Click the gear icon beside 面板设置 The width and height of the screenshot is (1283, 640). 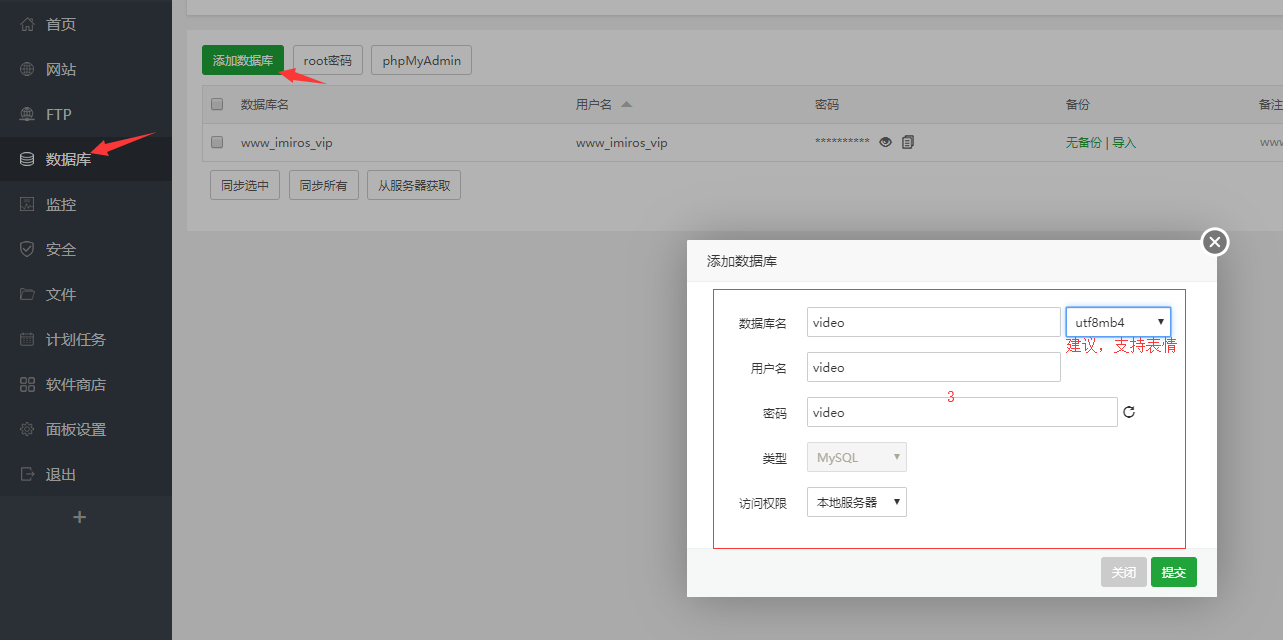coord(27,429)
